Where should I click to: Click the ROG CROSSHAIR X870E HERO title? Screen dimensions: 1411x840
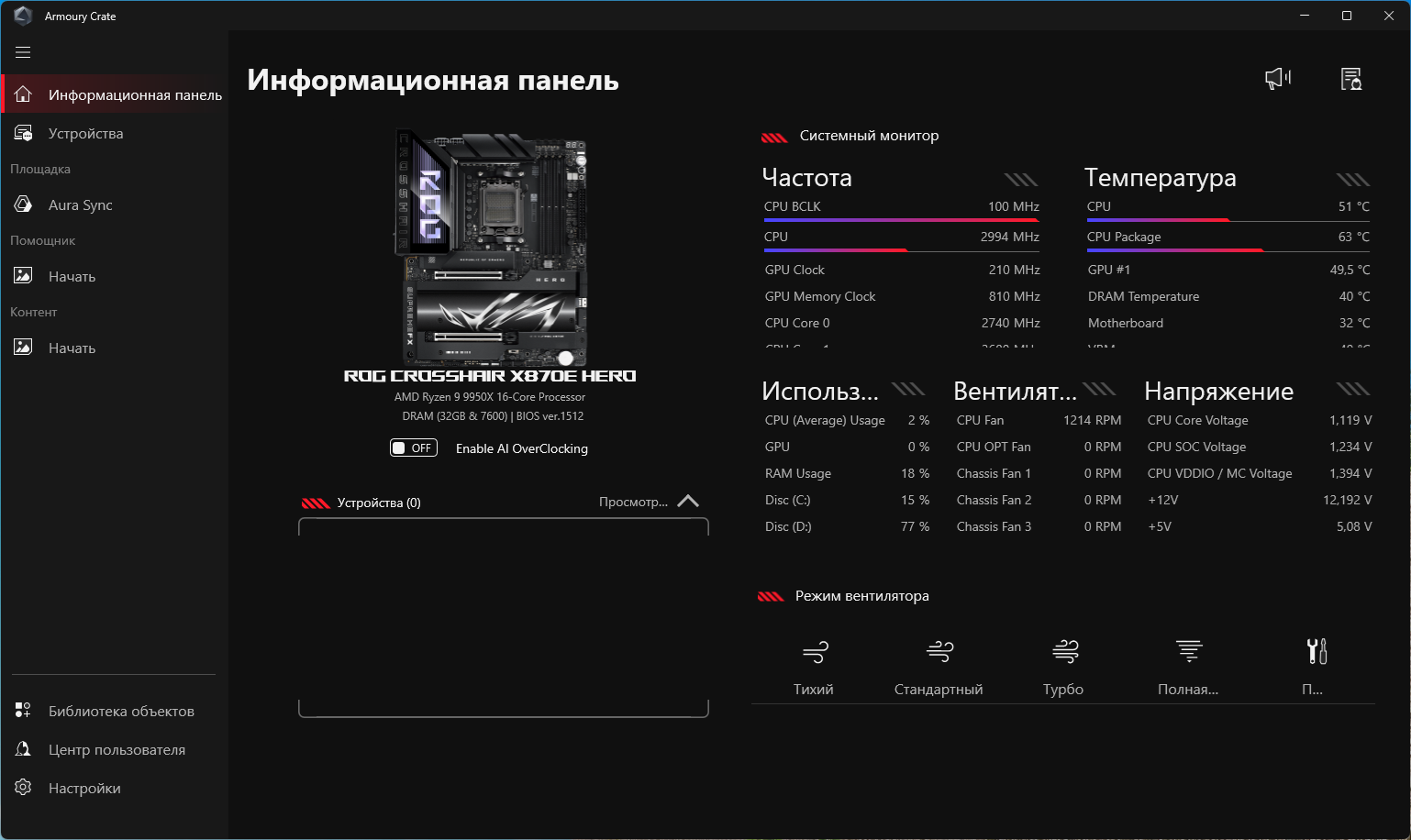[490, 376]
